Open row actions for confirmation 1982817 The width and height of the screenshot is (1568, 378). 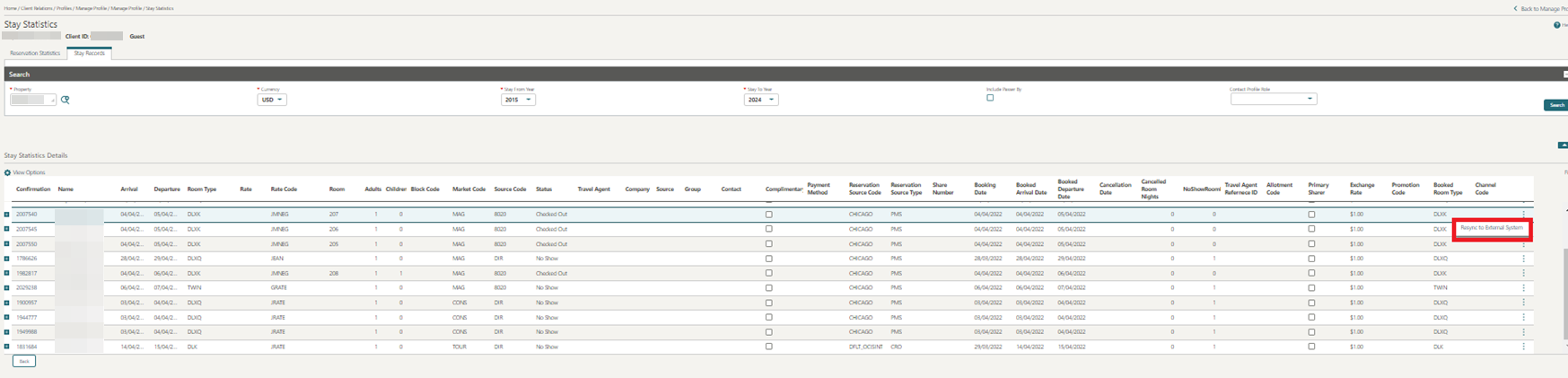(1523, 273)
